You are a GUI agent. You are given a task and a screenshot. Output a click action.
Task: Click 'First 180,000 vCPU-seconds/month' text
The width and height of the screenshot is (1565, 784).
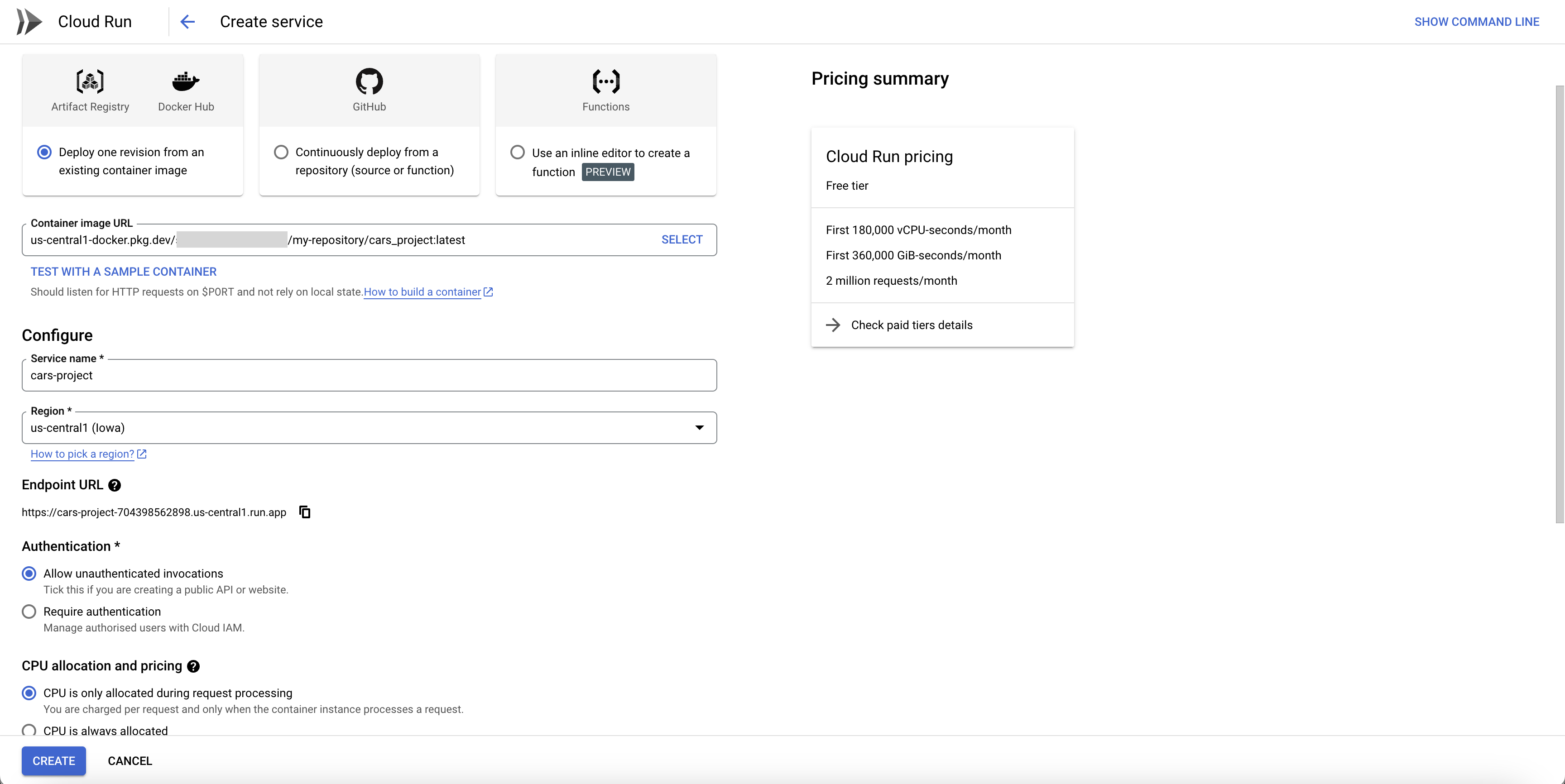coord(919,230)
